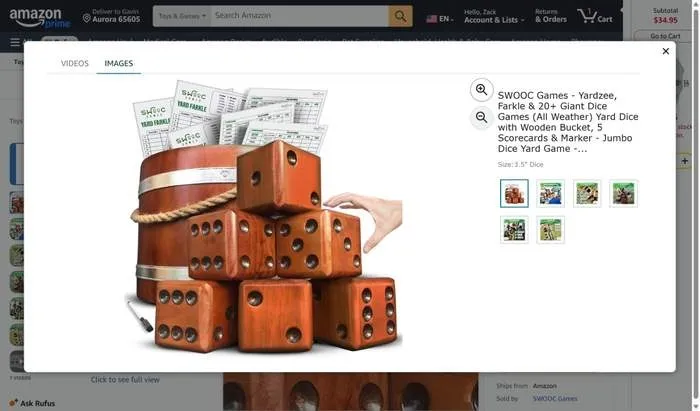Select the IMAGES tab
Viewport: 700px width, 411px height.
(119, 63)
